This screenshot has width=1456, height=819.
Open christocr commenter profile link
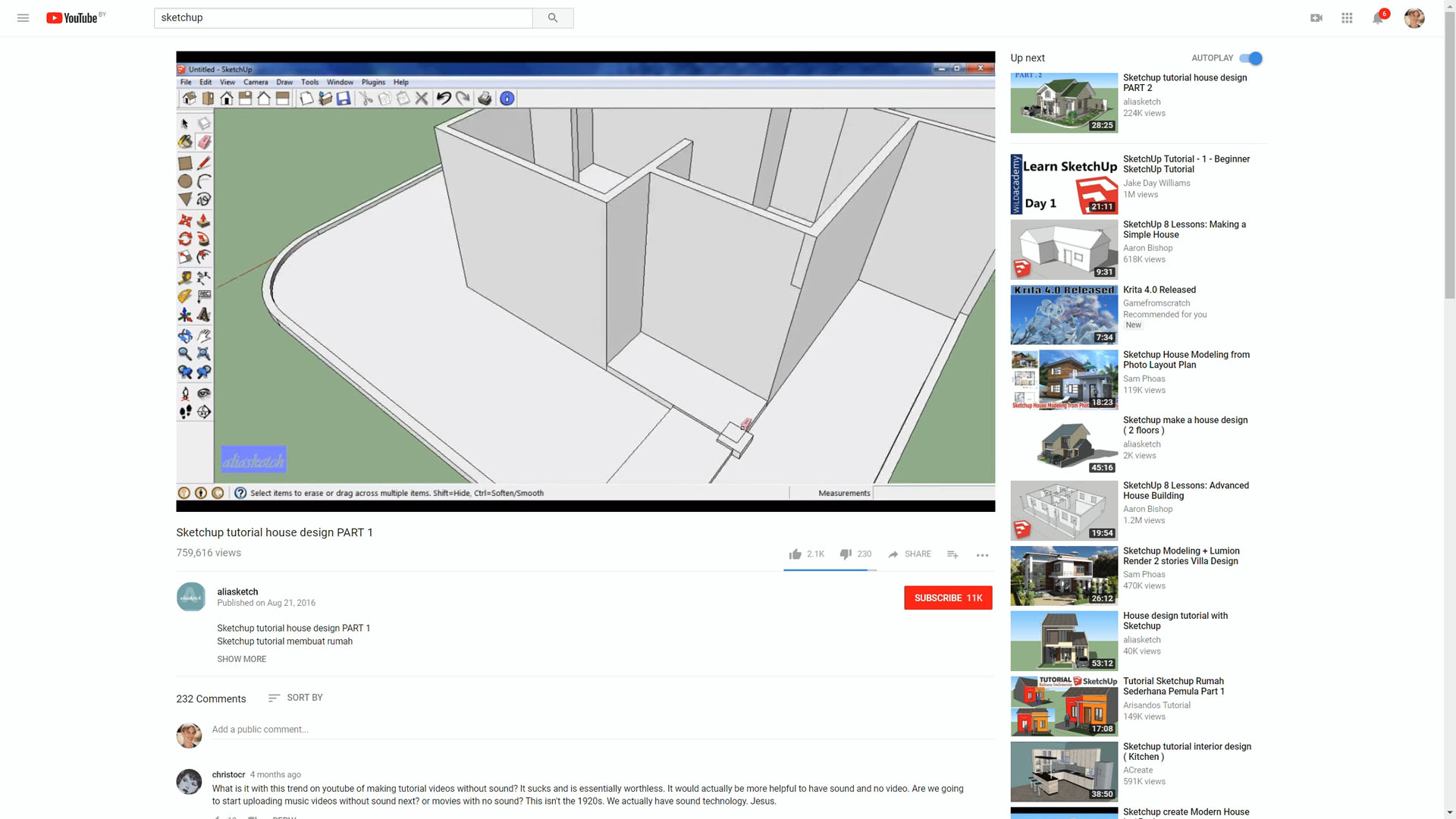[x=228, y=774]
